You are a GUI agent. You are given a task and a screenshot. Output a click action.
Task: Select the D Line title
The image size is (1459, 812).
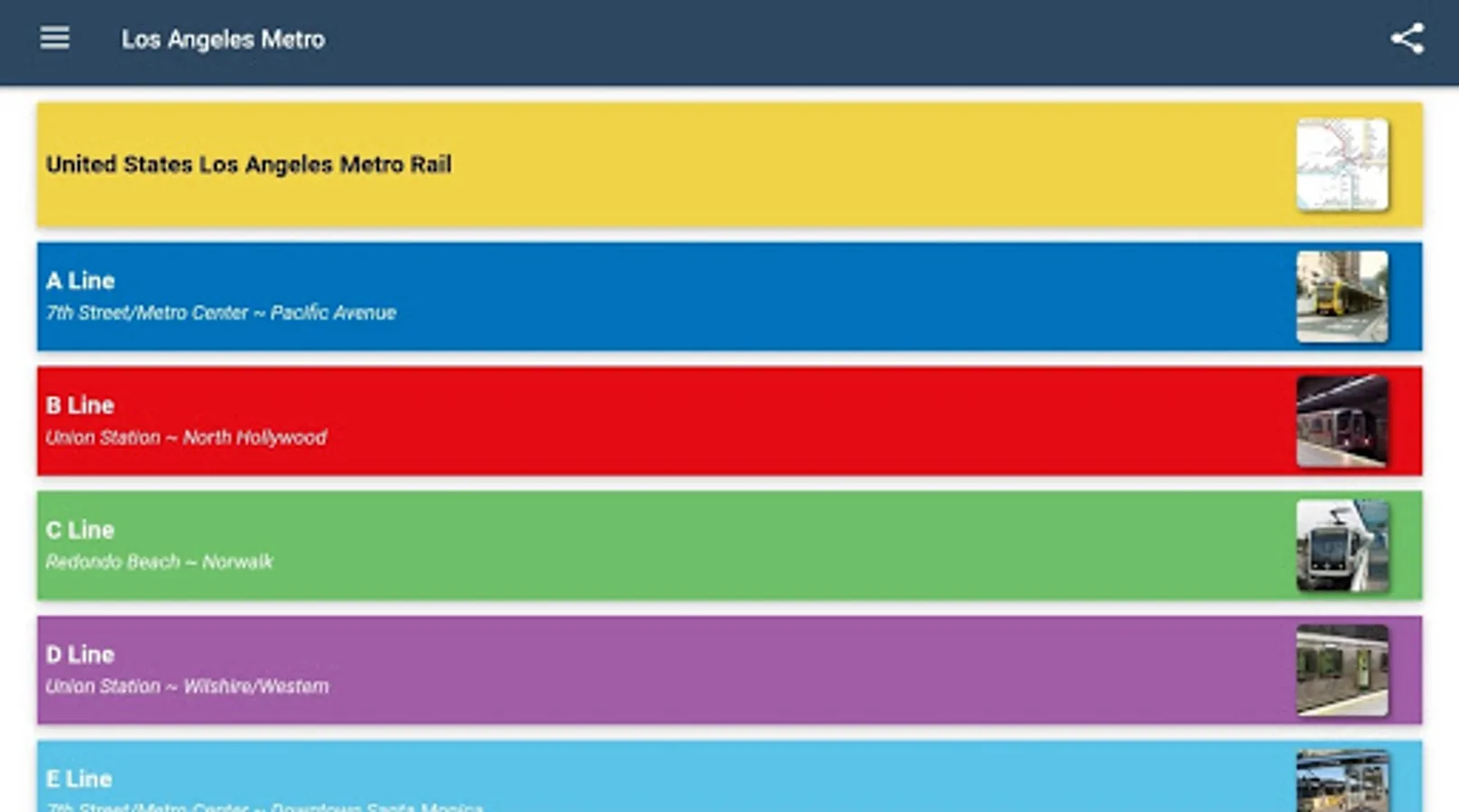coord(80,654)
